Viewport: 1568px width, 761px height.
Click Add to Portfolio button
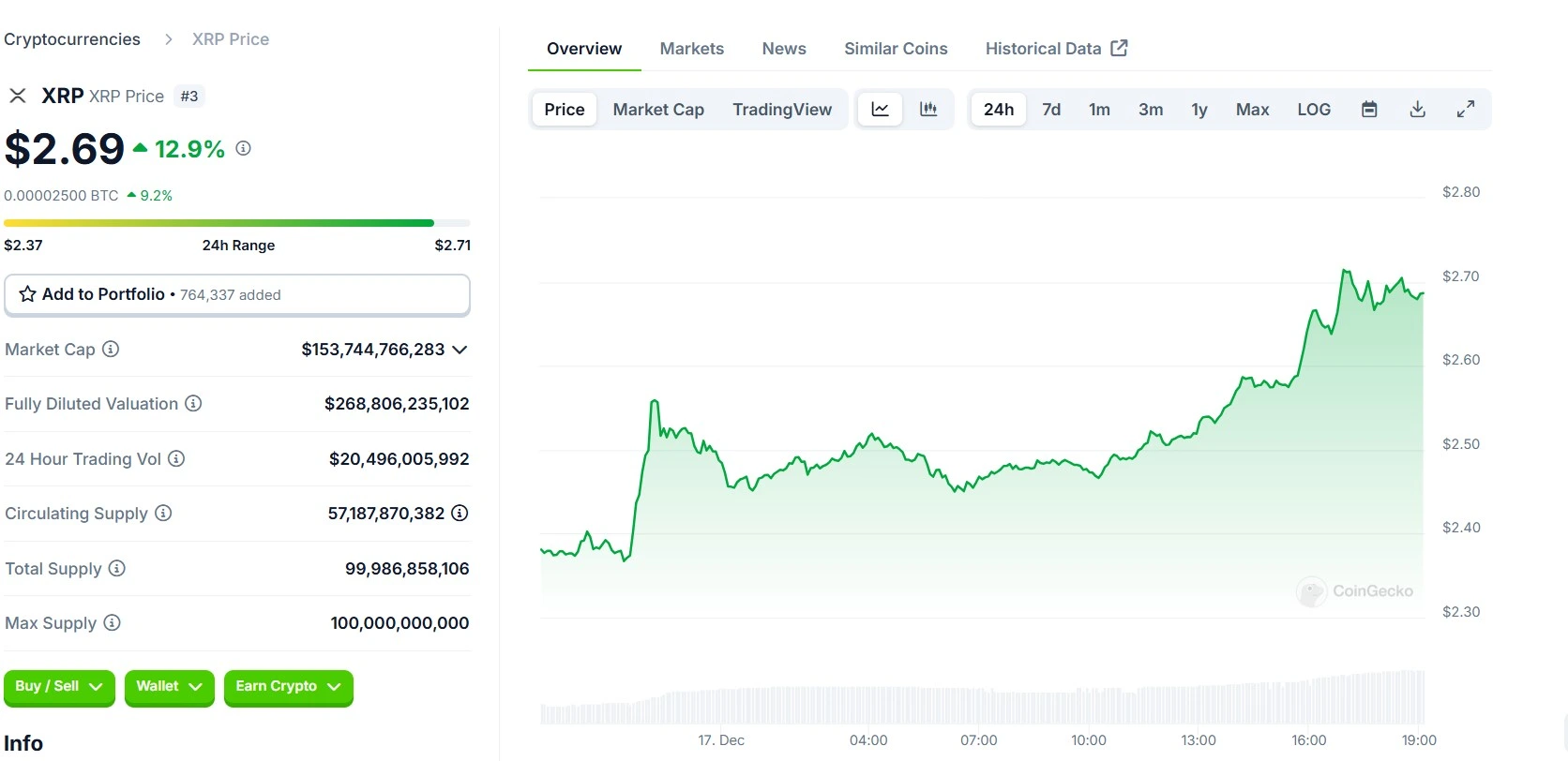237,294
